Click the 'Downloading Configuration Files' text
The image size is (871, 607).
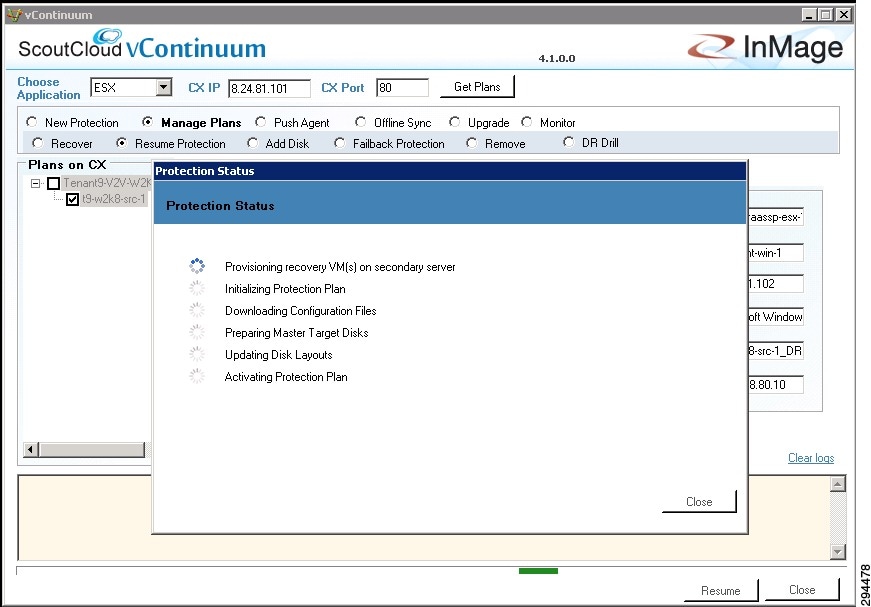click(x=301, y=311)
